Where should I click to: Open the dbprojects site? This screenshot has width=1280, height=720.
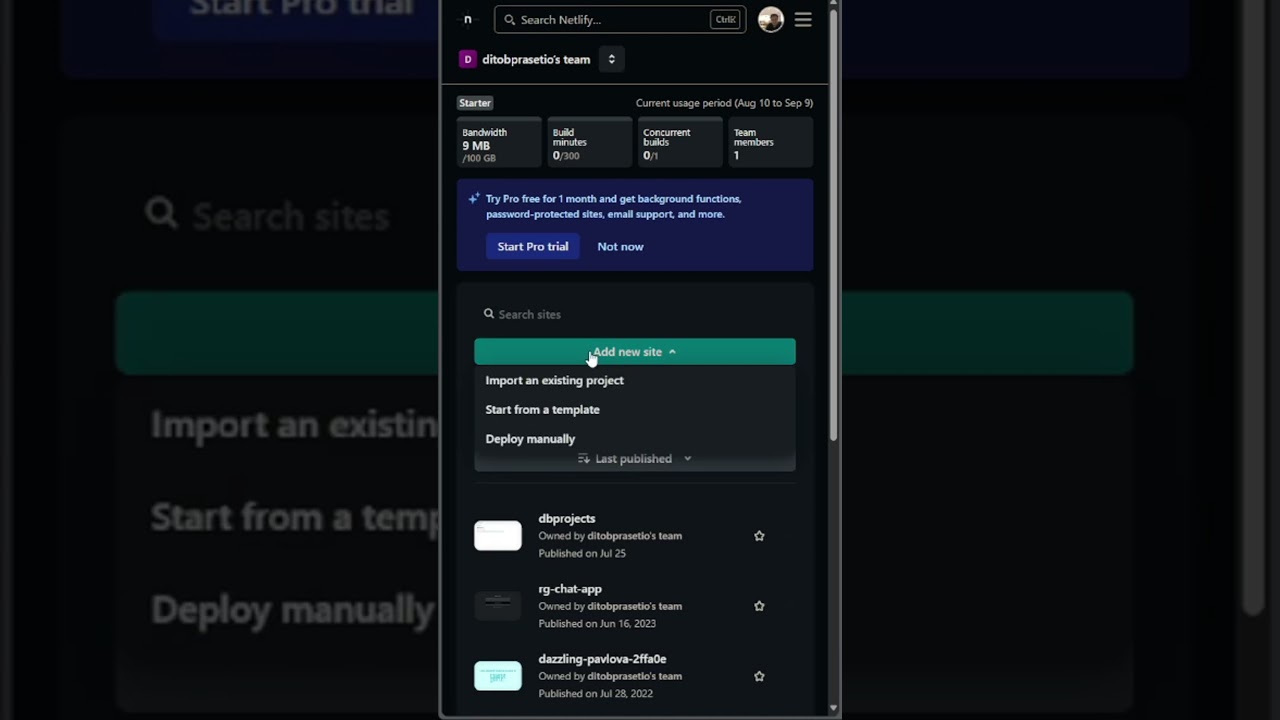point(567,519)
